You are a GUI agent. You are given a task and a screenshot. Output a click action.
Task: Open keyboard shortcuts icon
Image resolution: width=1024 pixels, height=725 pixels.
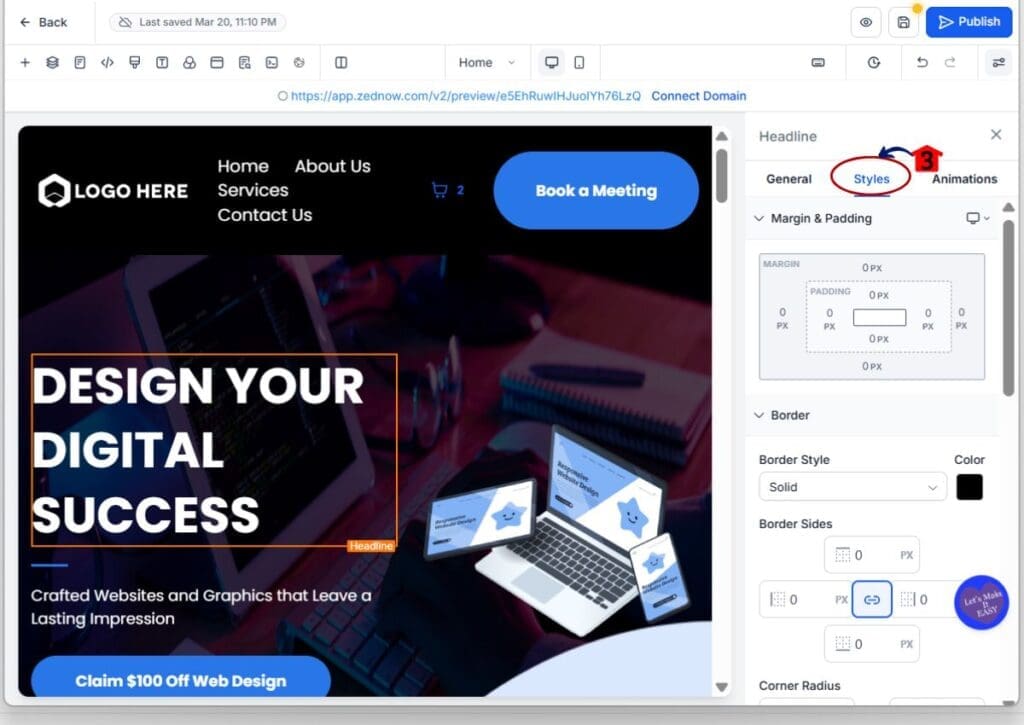click(818, 62)
